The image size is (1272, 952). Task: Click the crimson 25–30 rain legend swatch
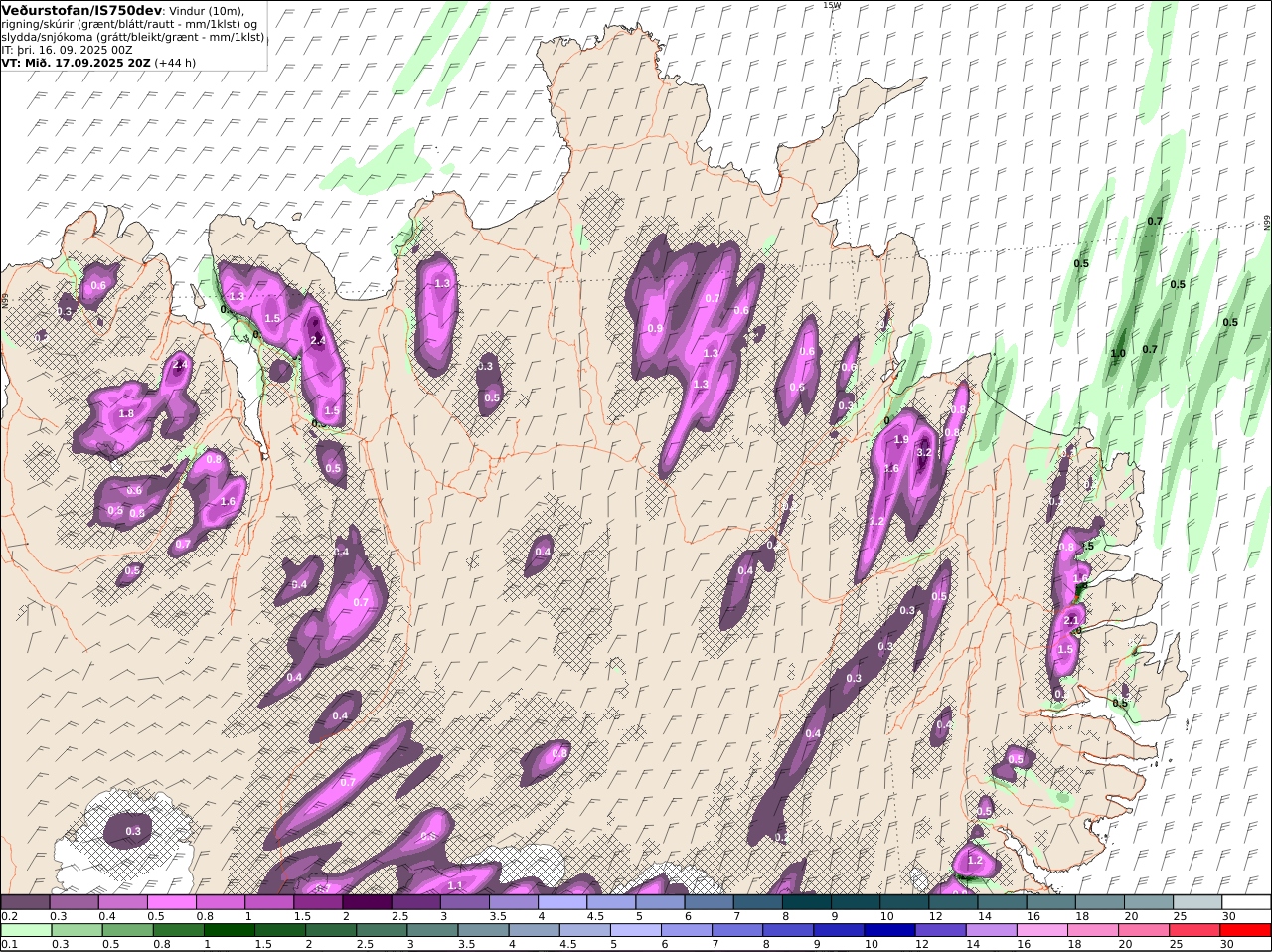point(1193,930)
